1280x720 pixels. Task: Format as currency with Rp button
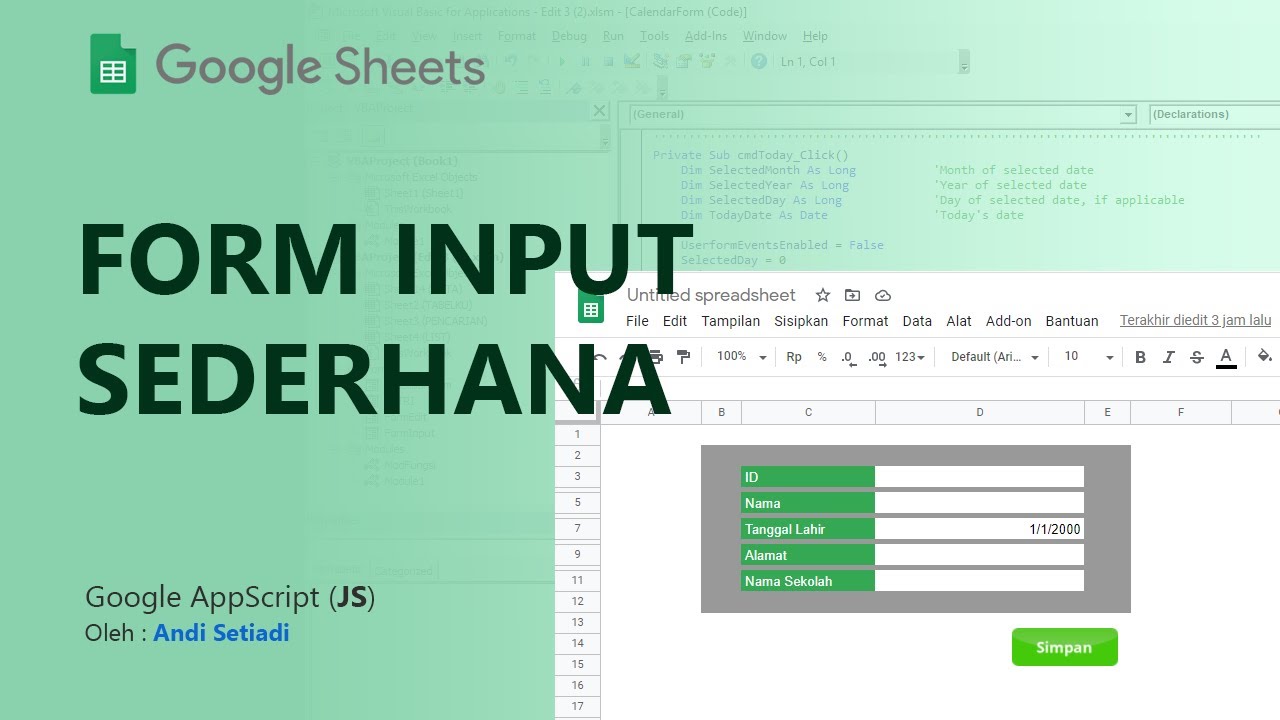[794, 357]
